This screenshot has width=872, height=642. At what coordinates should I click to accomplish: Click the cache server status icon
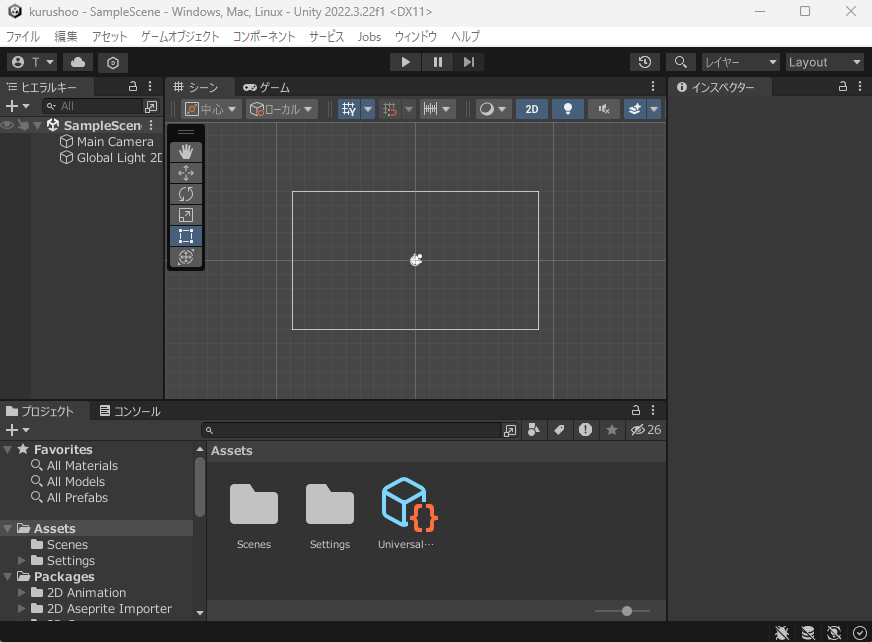[808, 633]
